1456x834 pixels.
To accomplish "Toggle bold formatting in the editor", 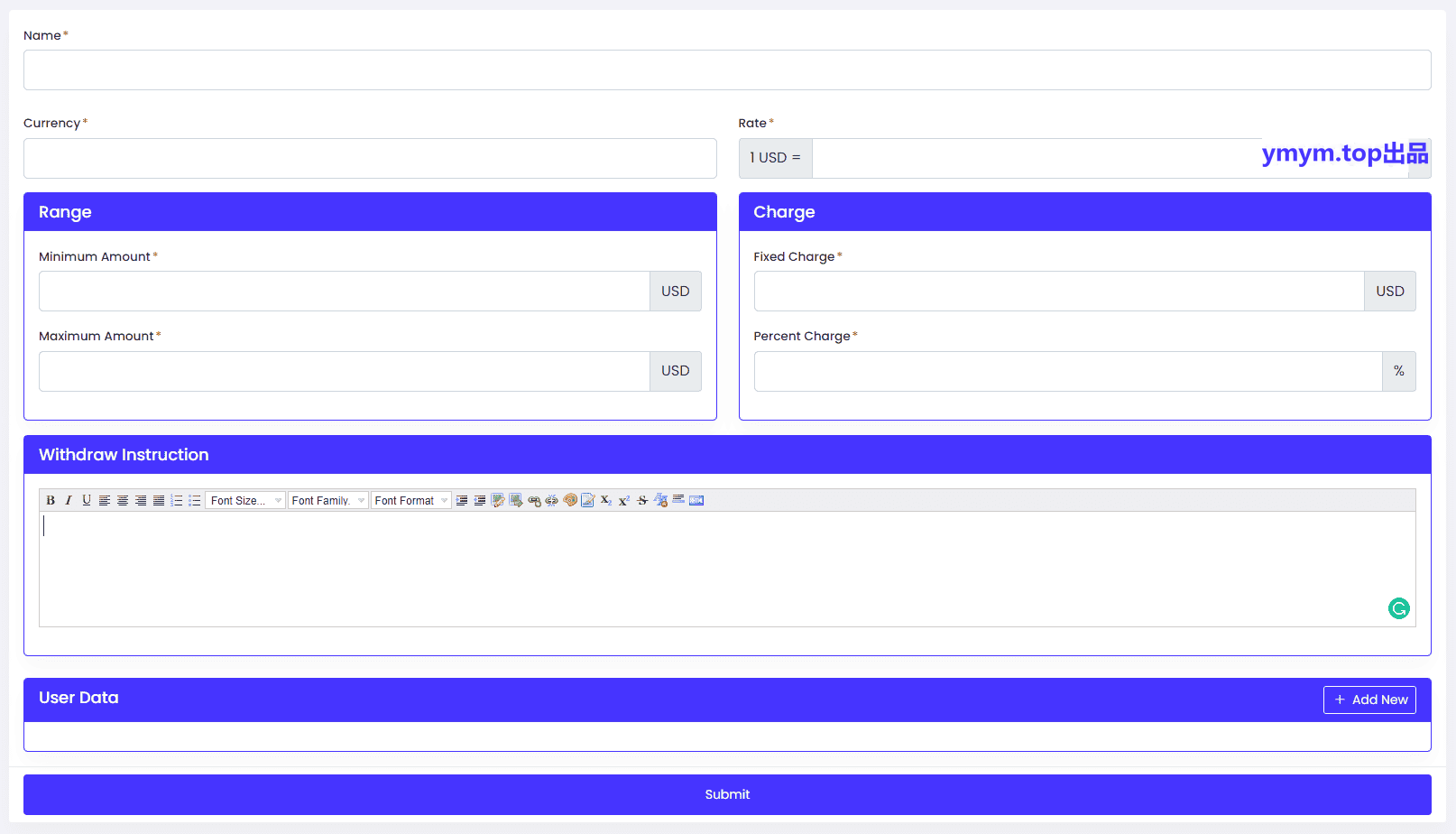I will 51,500.
